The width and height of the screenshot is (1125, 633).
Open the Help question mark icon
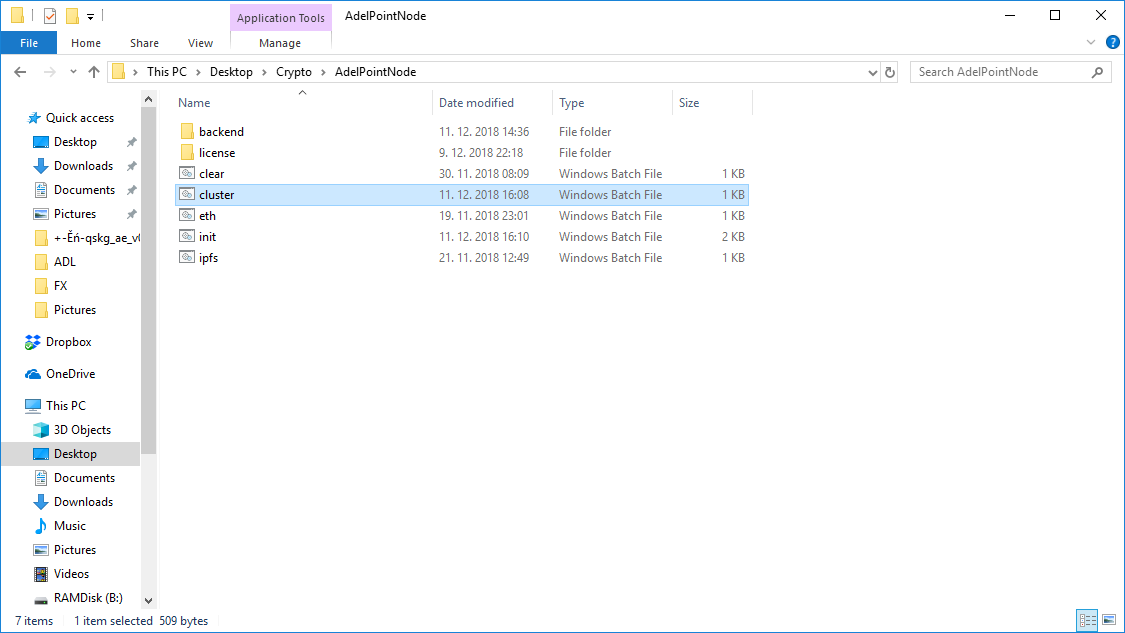1113,42
